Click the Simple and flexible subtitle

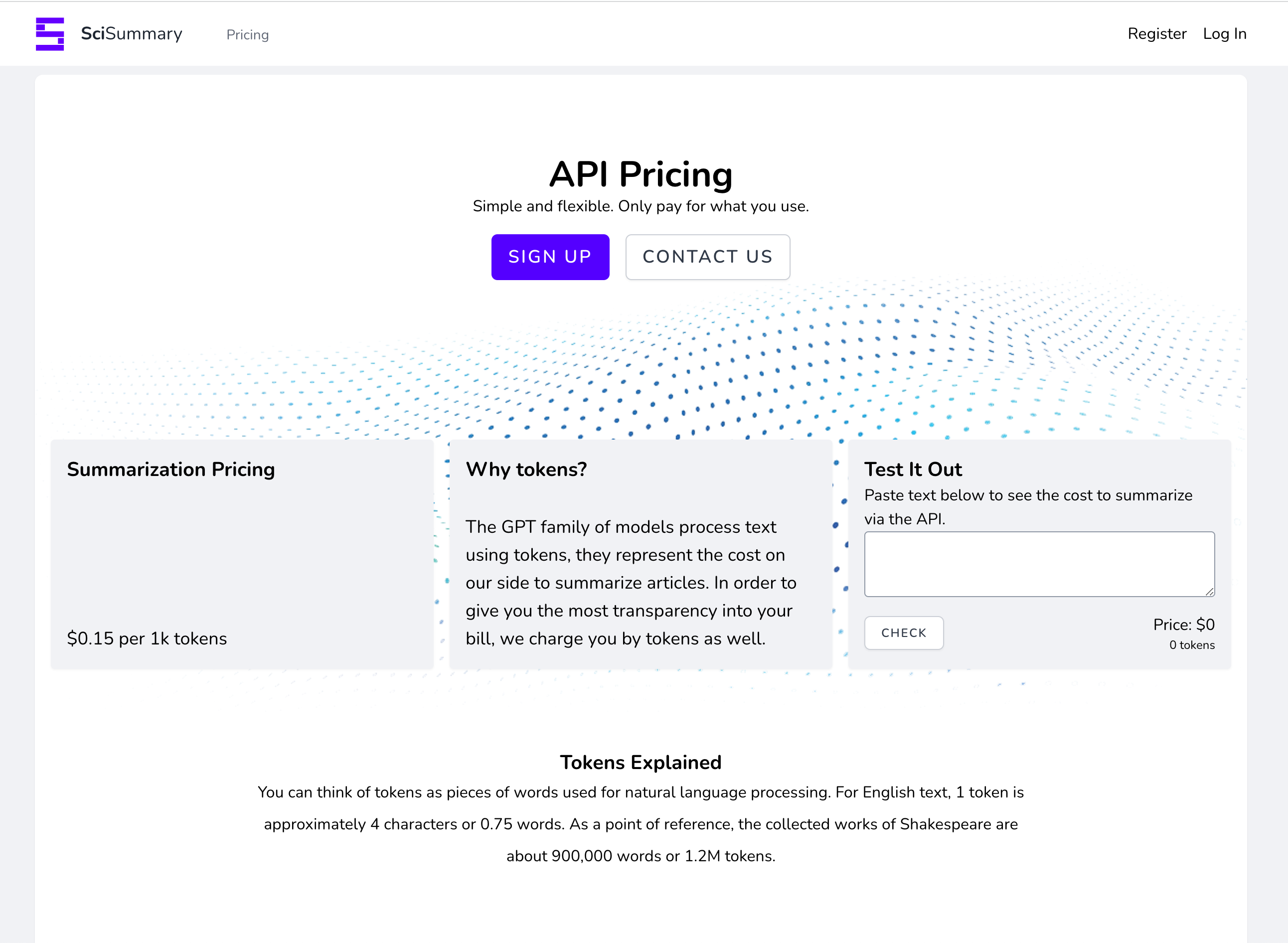pyautogui.click(x=641, y=206)
